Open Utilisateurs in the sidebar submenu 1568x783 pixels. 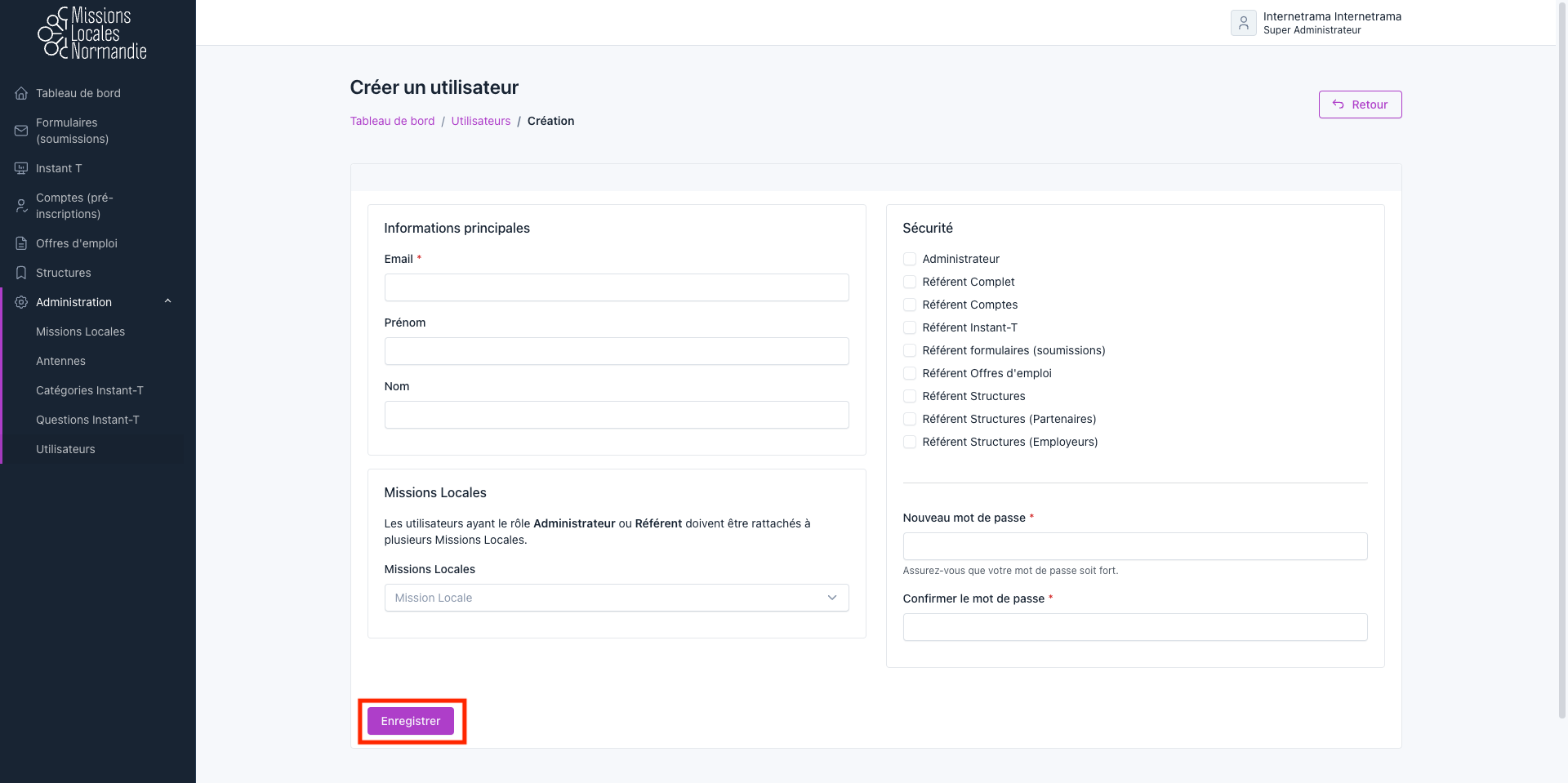coord(65,449)
